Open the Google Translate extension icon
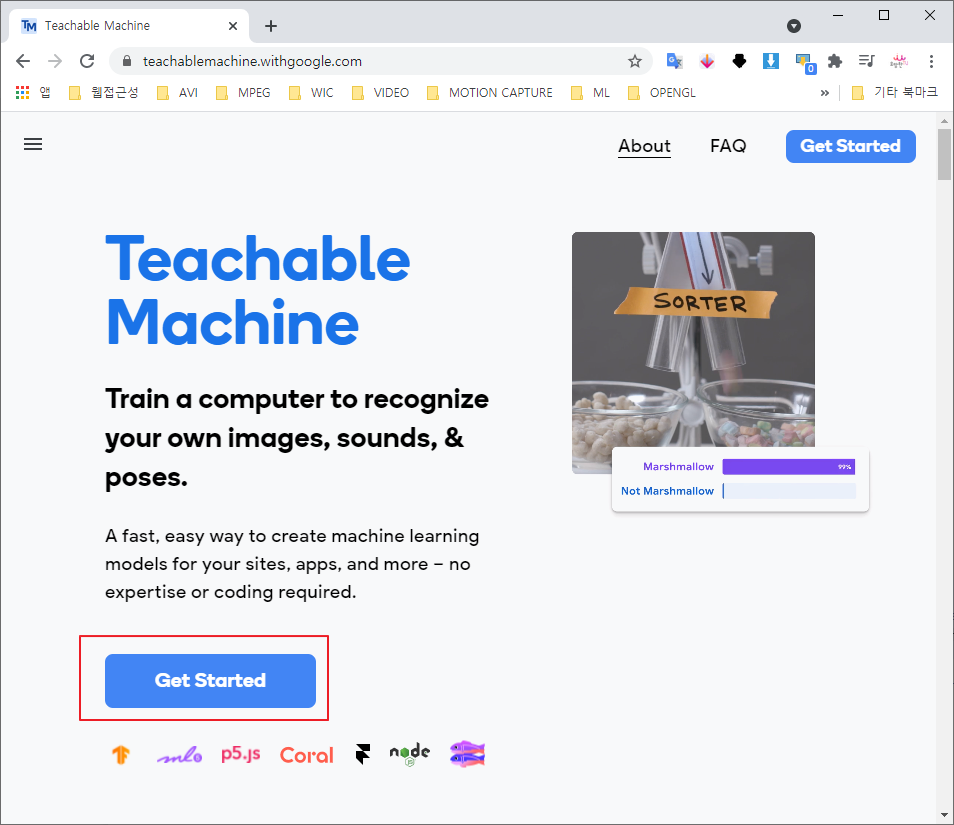The height and width of the screenshot is (825, 954). point(674,61)
